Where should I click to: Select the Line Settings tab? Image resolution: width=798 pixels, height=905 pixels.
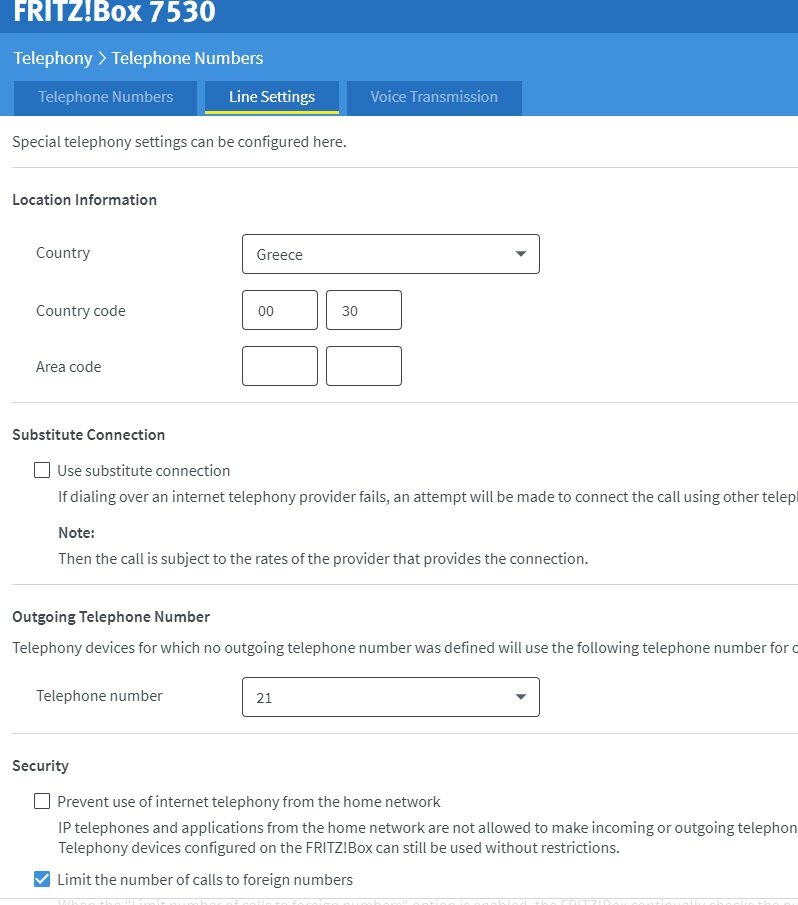pyautogui.click(x=272, y=98)
